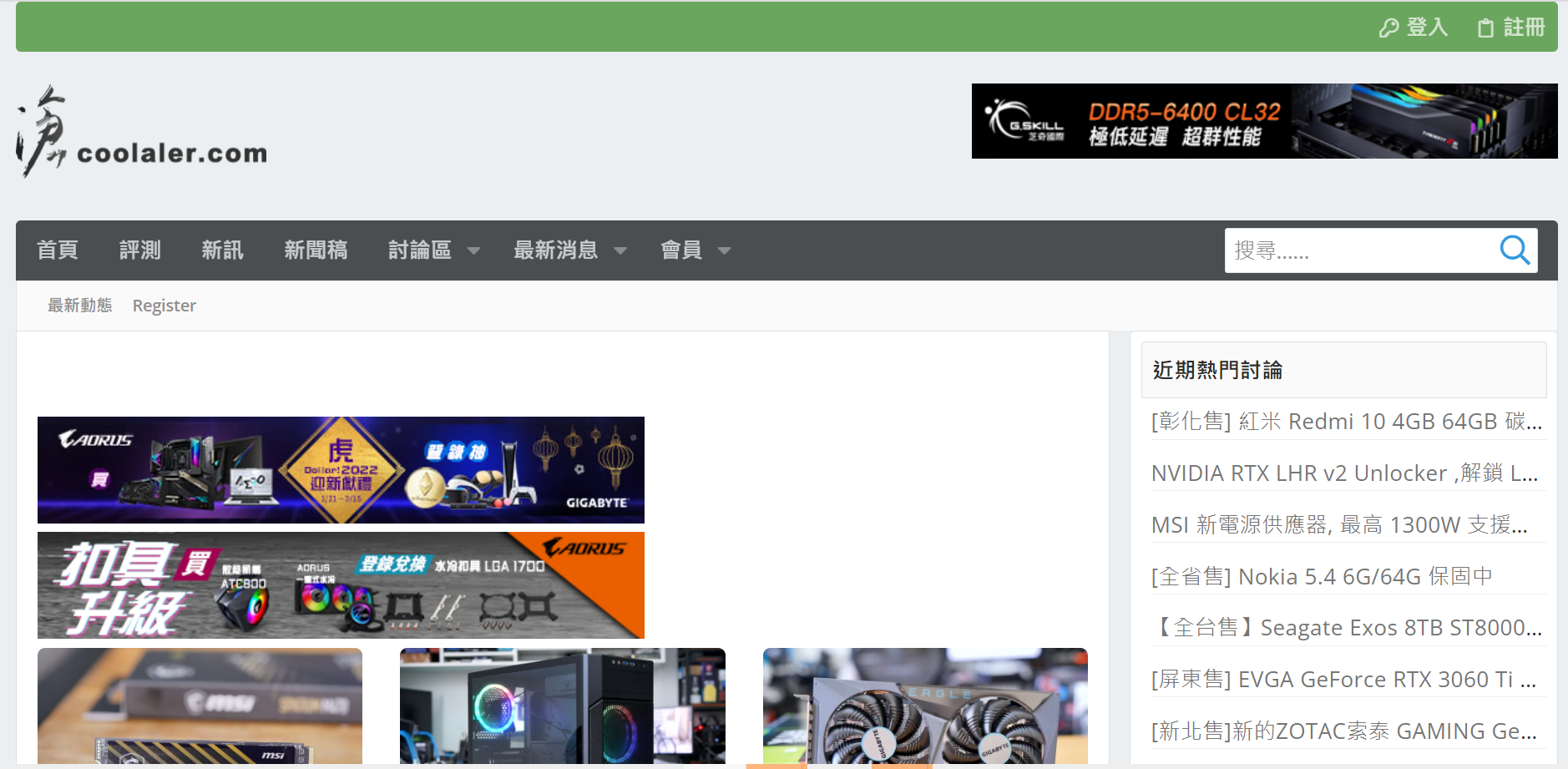Open the EVGA GeForce RTX 3060 Ti thread
This screenshot has width=1568, height=769.
click(1343, 680)
